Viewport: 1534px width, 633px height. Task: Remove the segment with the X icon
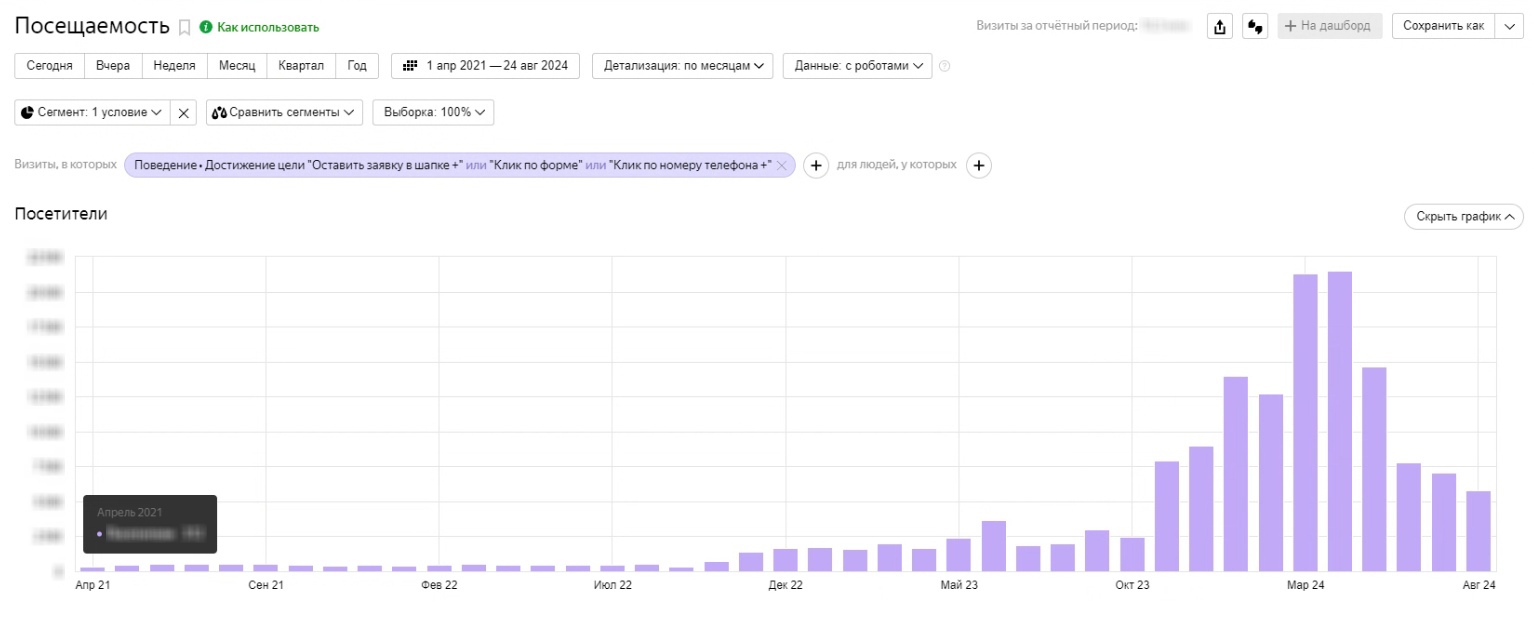[x=184, y=113]
